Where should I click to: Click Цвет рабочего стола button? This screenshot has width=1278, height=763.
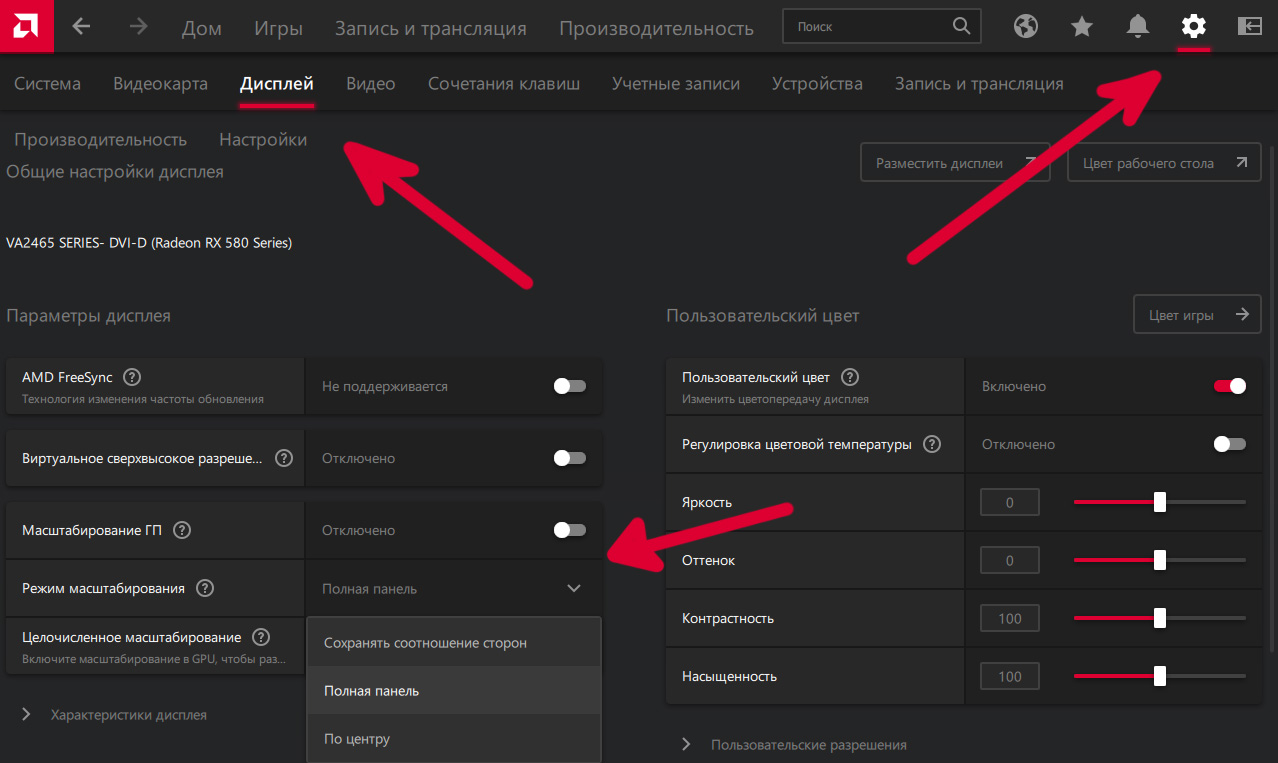pos(1164,162)
